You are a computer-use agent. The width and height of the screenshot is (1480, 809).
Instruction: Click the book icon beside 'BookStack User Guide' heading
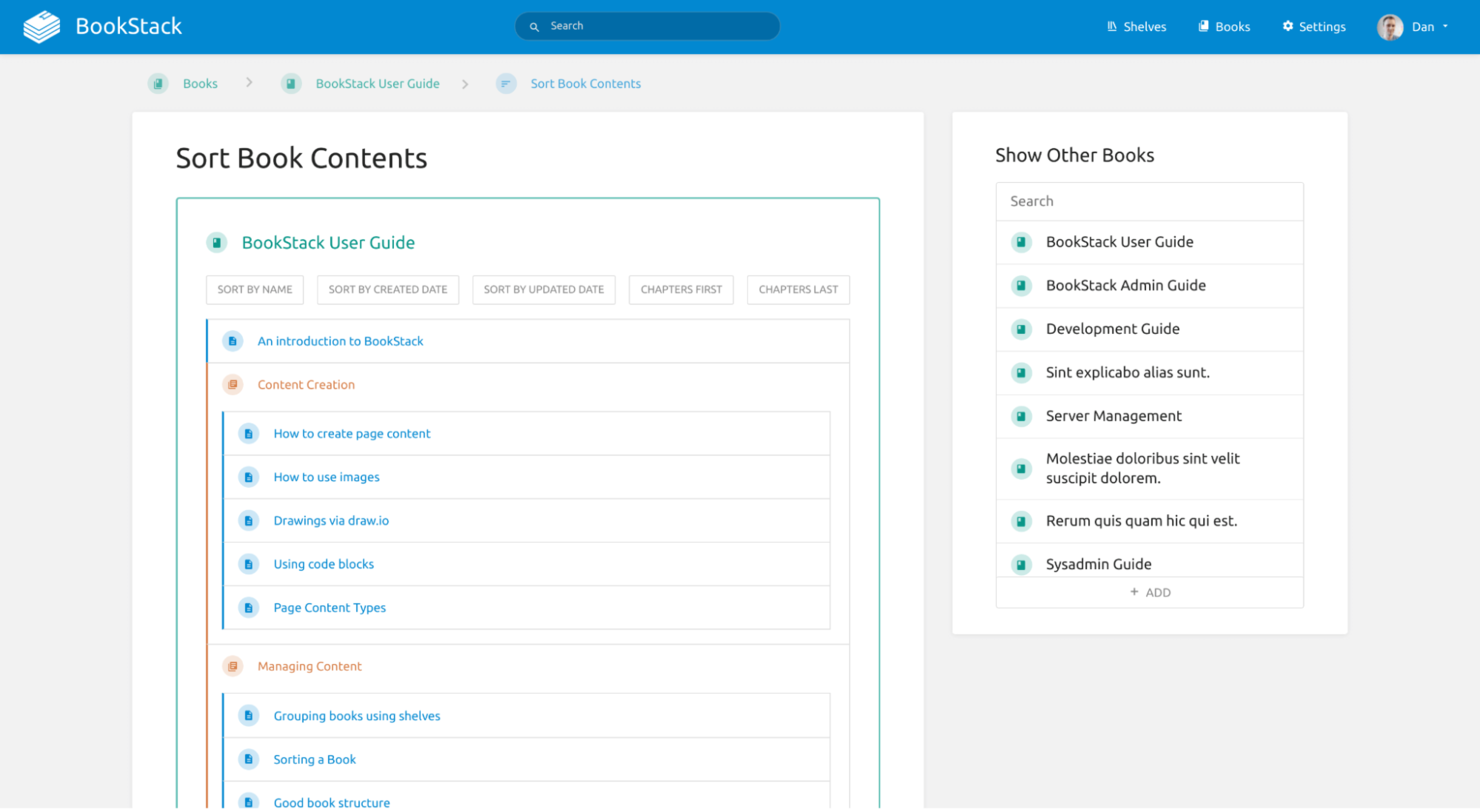pos(217,242)
